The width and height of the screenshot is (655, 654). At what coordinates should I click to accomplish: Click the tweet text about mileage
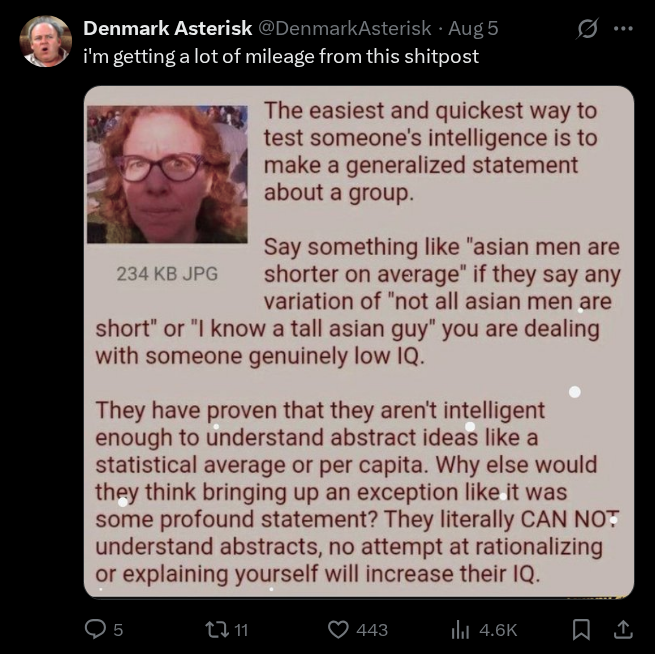coord(281,56)
